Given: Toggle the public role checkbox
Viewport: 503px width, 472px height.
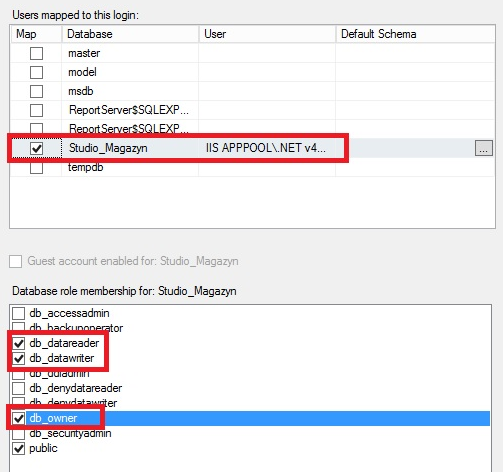Looking at the screenshot, I should point(19,448).
